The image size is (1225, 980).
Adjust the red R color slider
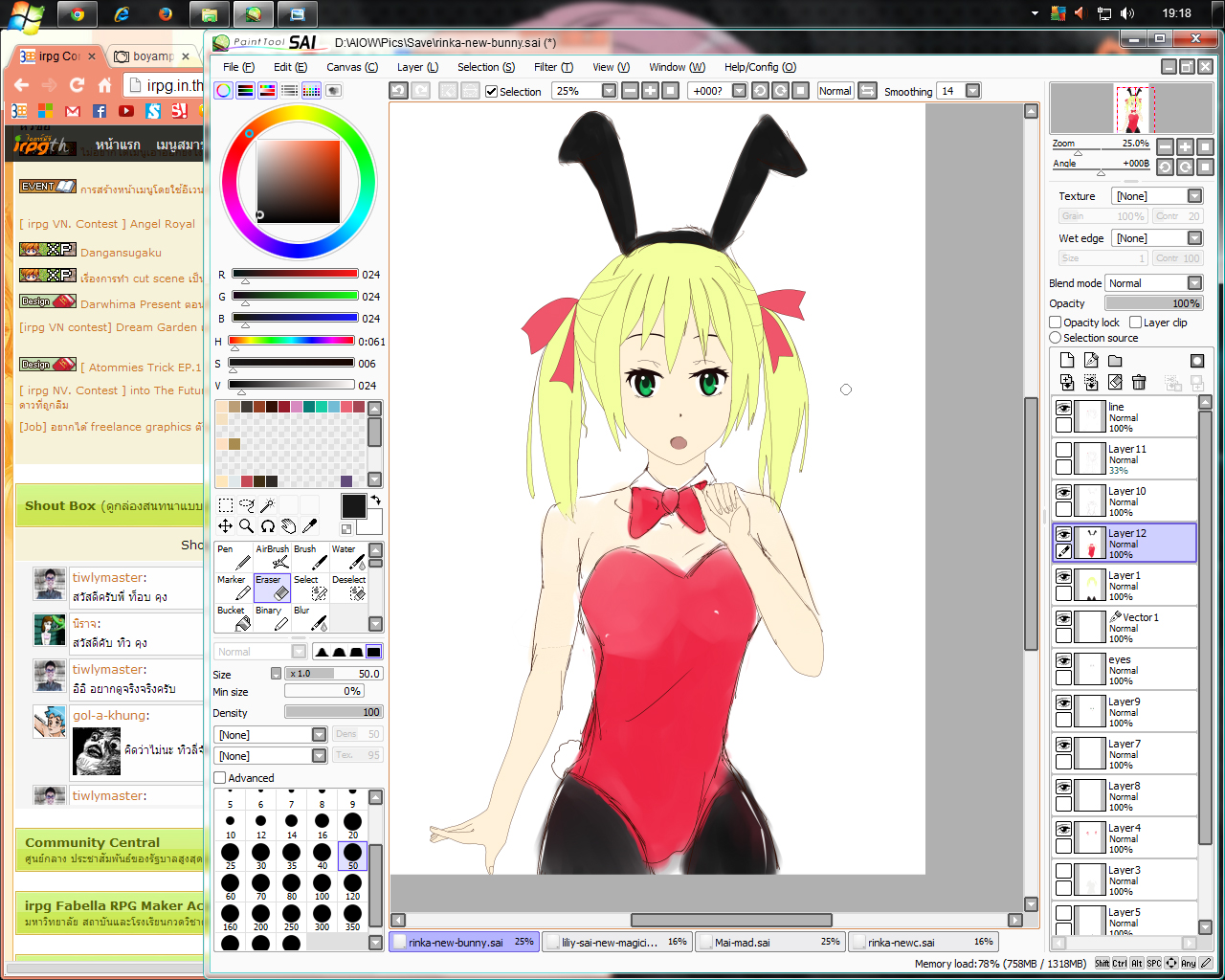(294, 274)
